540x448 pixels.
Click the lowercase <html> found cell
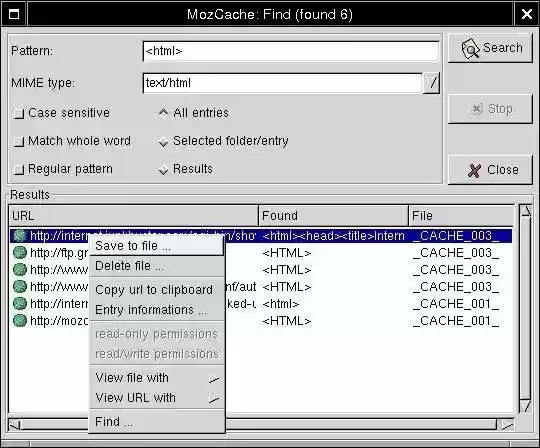coord(281,304)
